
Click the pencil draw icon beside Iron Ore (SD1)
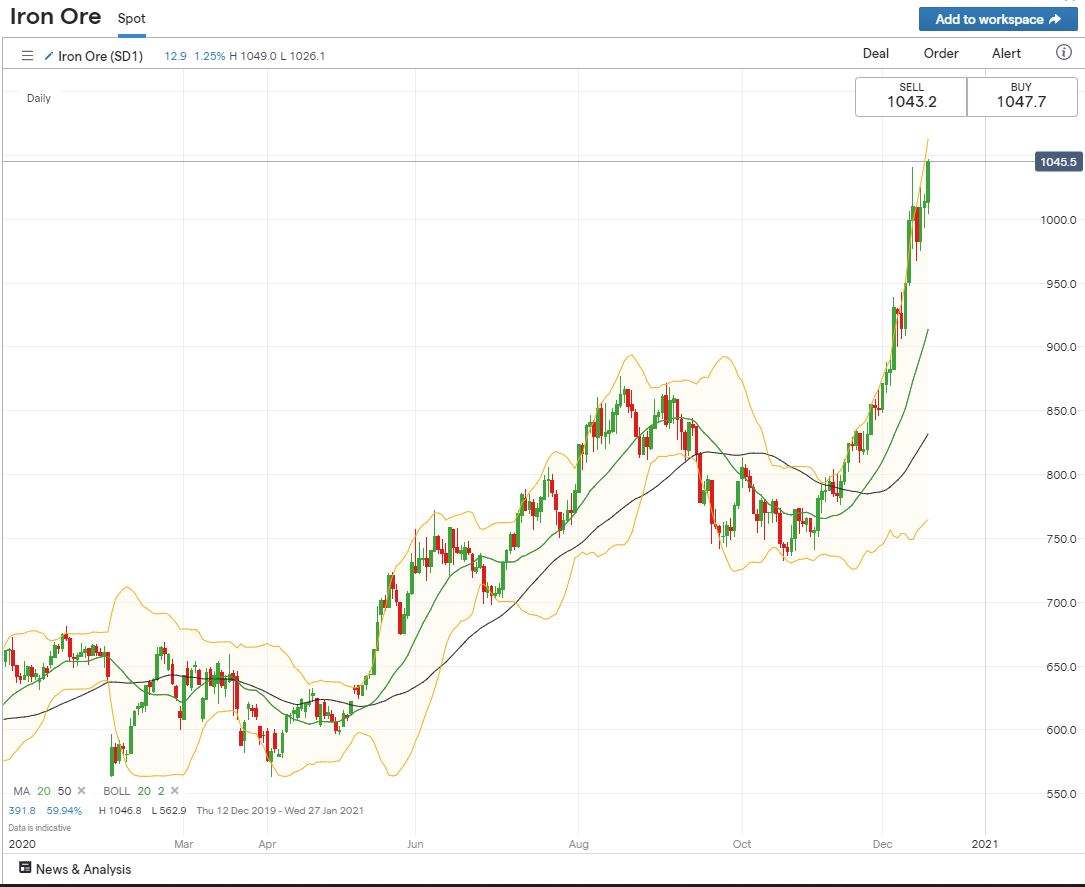click(48, 55)
